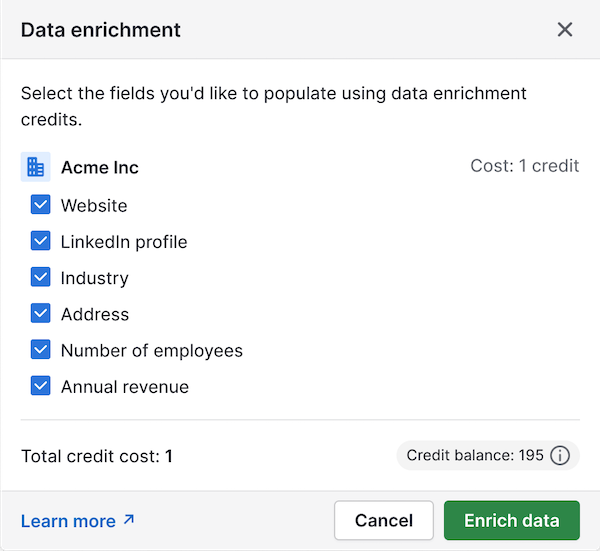Click the credit balance info icon
Viewport: 600px width, 551px height.
(x=560, y=456)
